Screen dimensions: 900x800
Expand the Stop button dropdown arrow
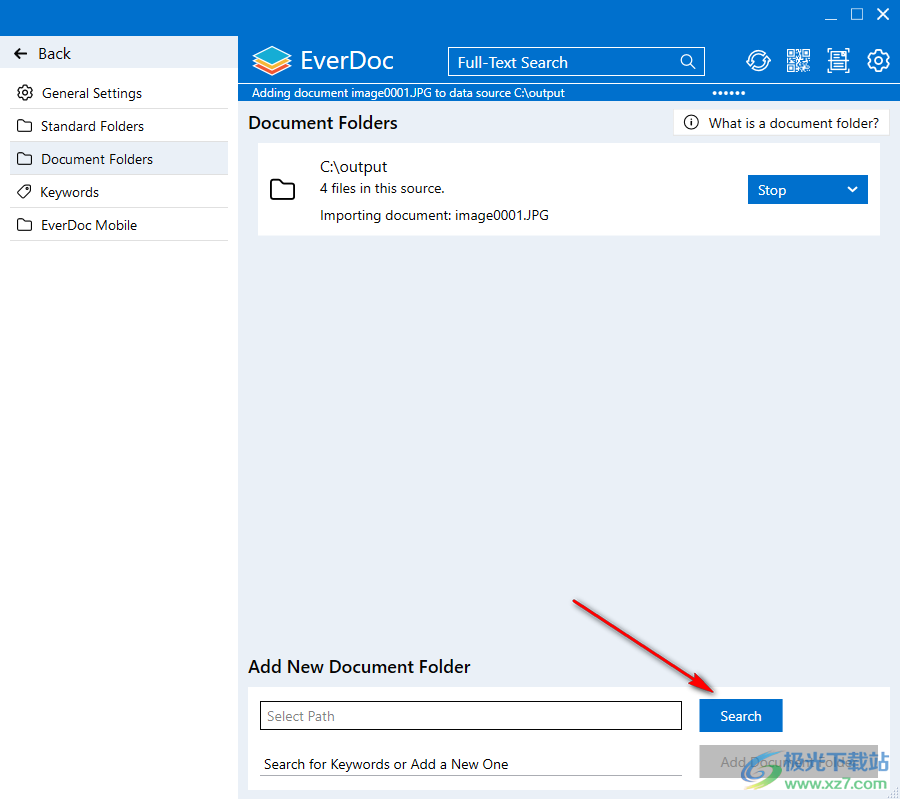[852, 189]
